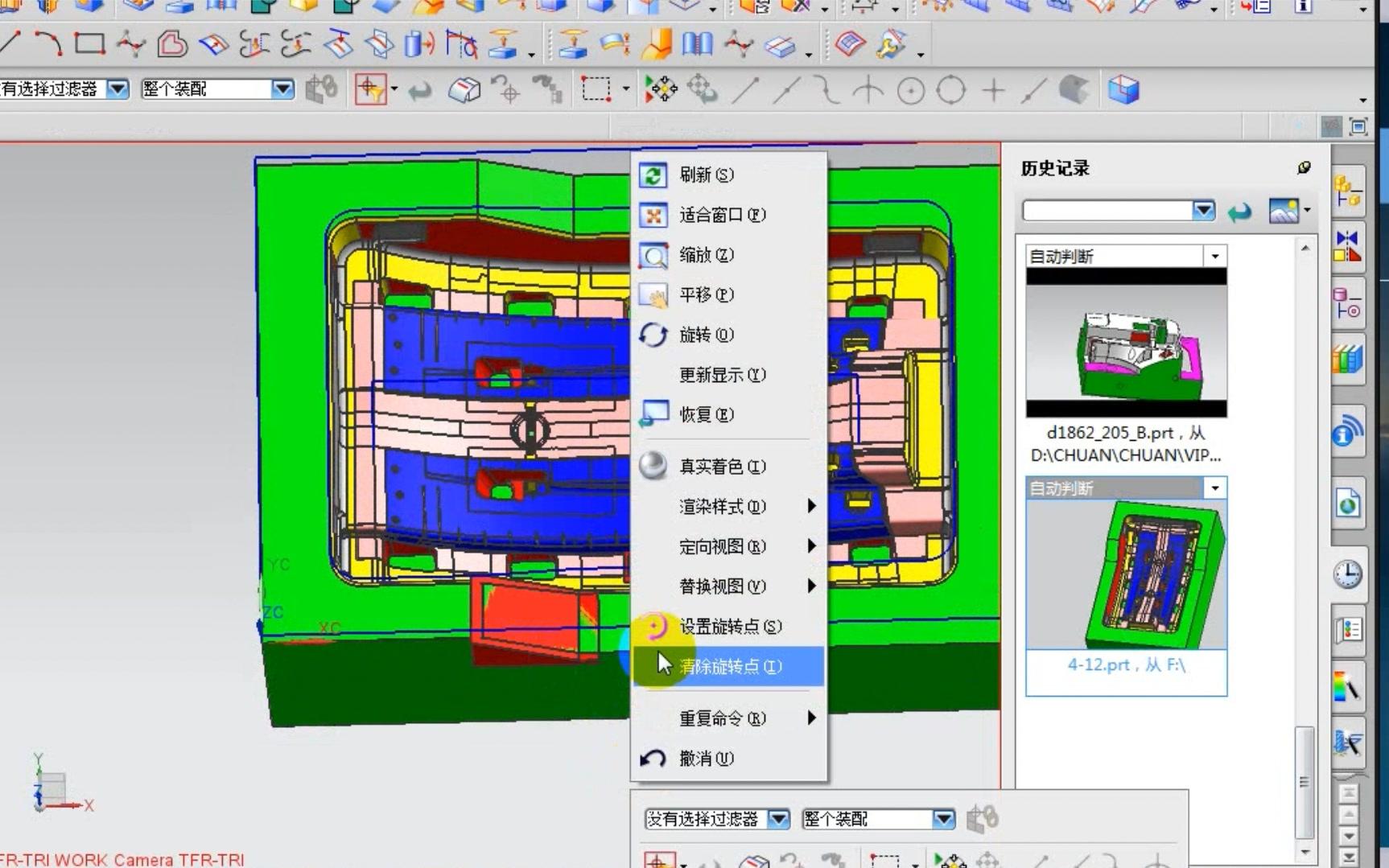Open the 自动判断 dropdown above d1862_205_B thumbnail
Viewport: 1389px width, 868px height.
point(1214,256)
